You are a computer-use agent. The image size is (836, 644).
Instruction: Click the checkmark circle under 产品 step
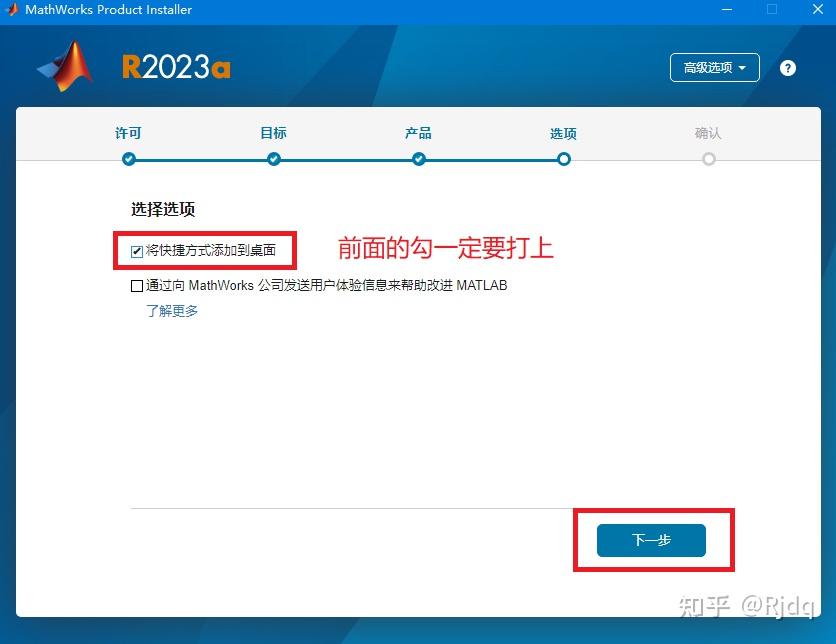click(418, 158)
